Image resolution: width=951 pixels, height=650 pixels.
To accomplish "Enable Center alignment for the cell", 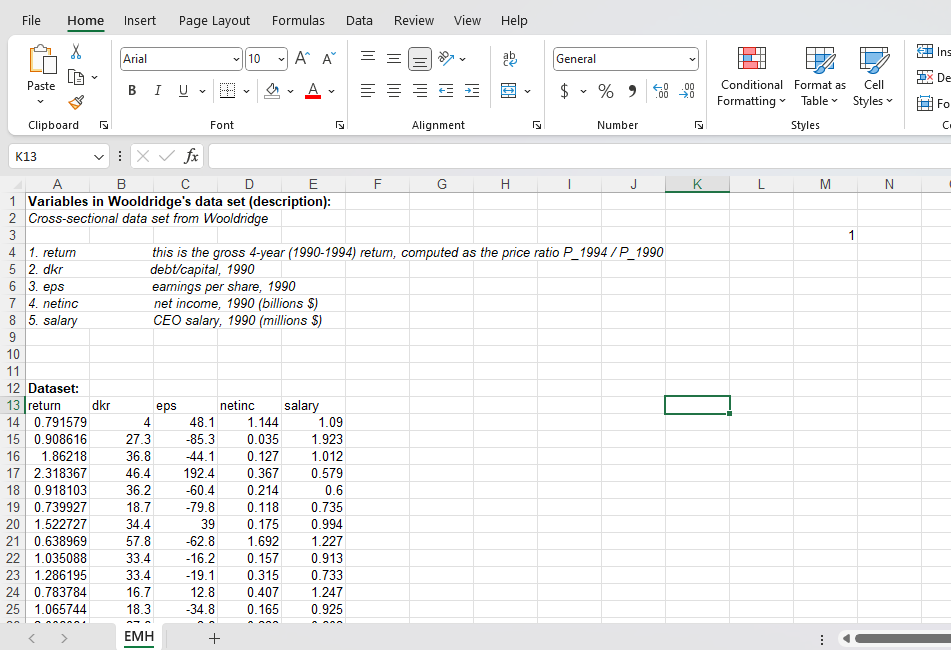I will click(394, 91).
